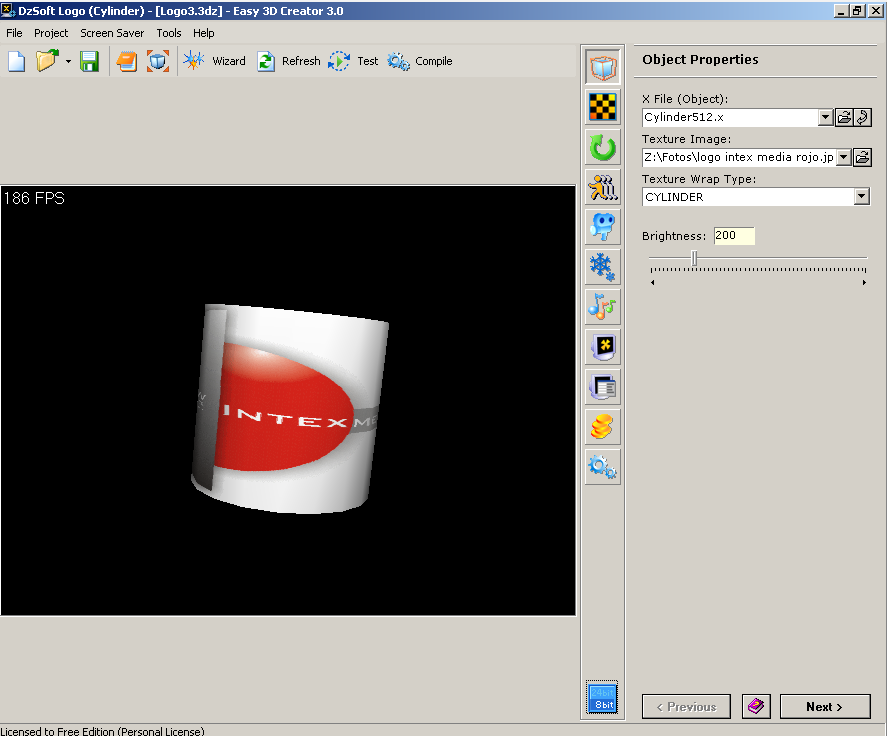Image resolution: width=887 pixels, height=736 pixels.
Task: Click the "186 FPS" counter text
Action: click(34, 198)
